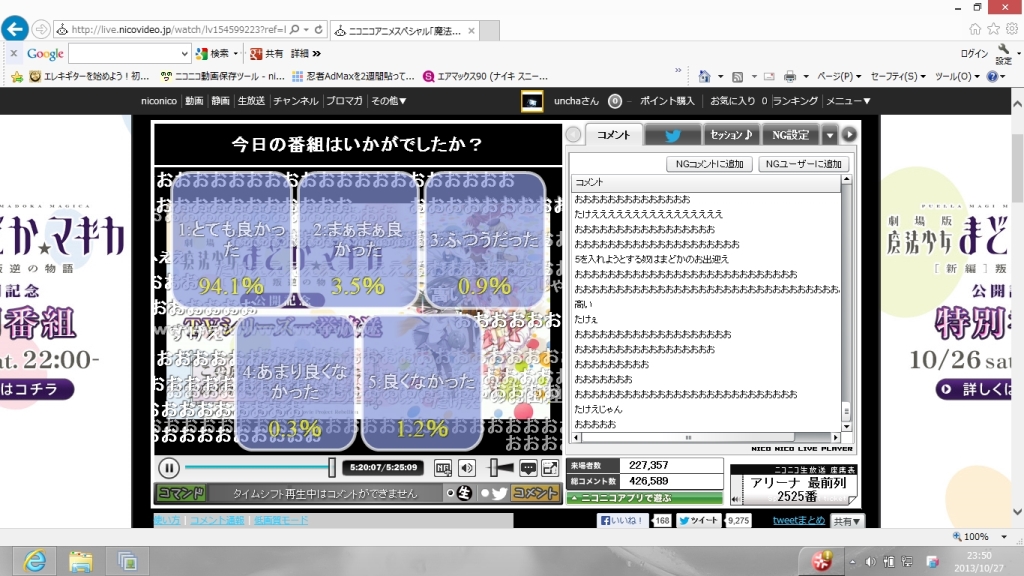Click the comment list vertical scrollbar
The image size is (1024, 576).
(846, 303)
